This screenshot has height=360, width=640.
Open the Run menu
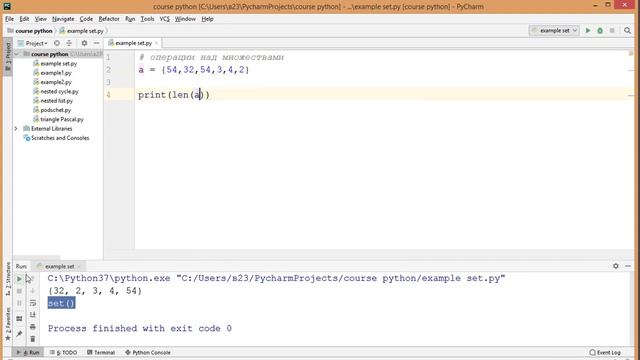click(x=130, y=19)
